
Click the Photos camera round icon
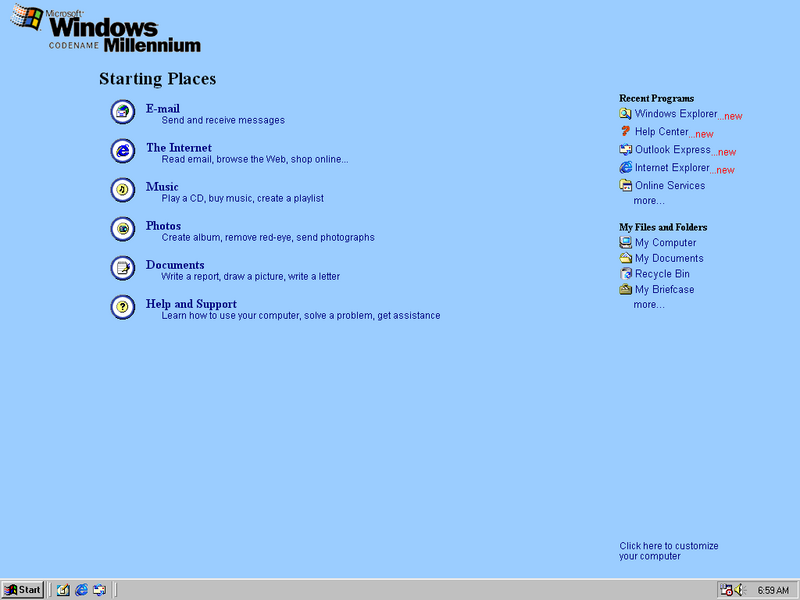[123, 229]
